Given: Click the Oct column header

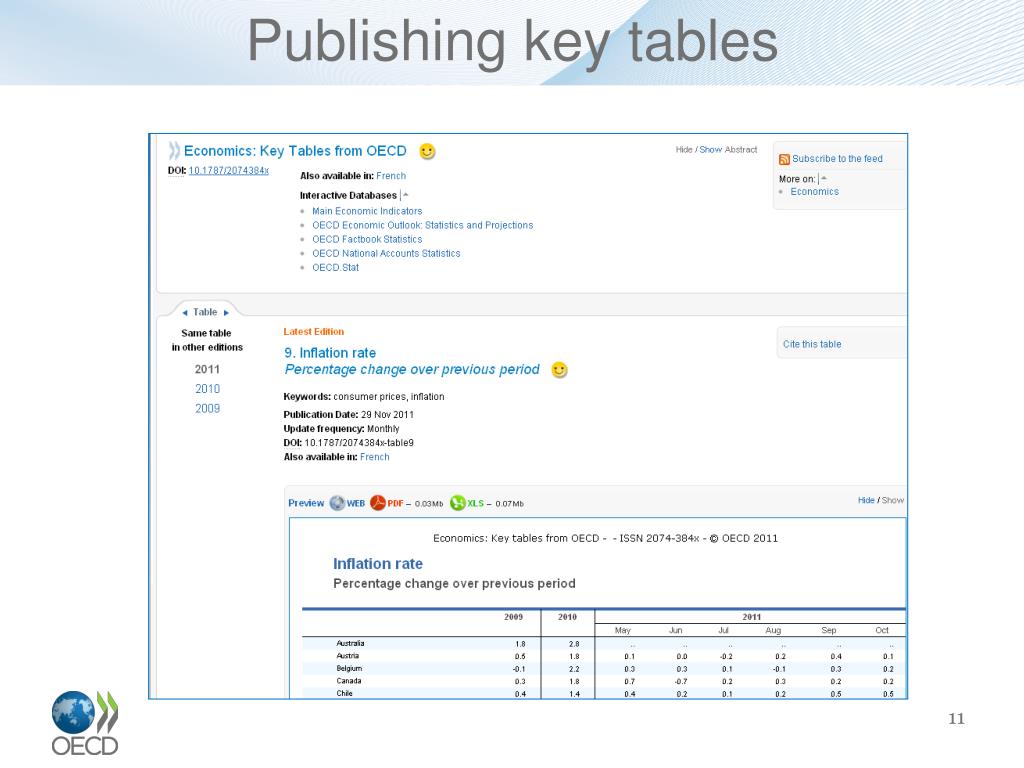Looking at the screenshot, I should [x=882, y=630].
